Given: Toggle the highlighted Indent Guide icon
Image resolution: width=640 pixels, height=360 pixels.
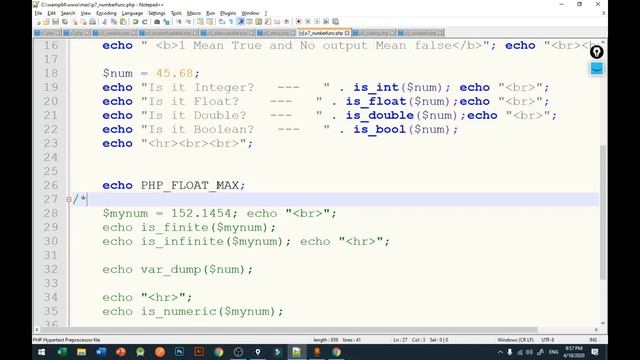Looking at the screenshot, I should pyautogui.click(x=240, y=21).
